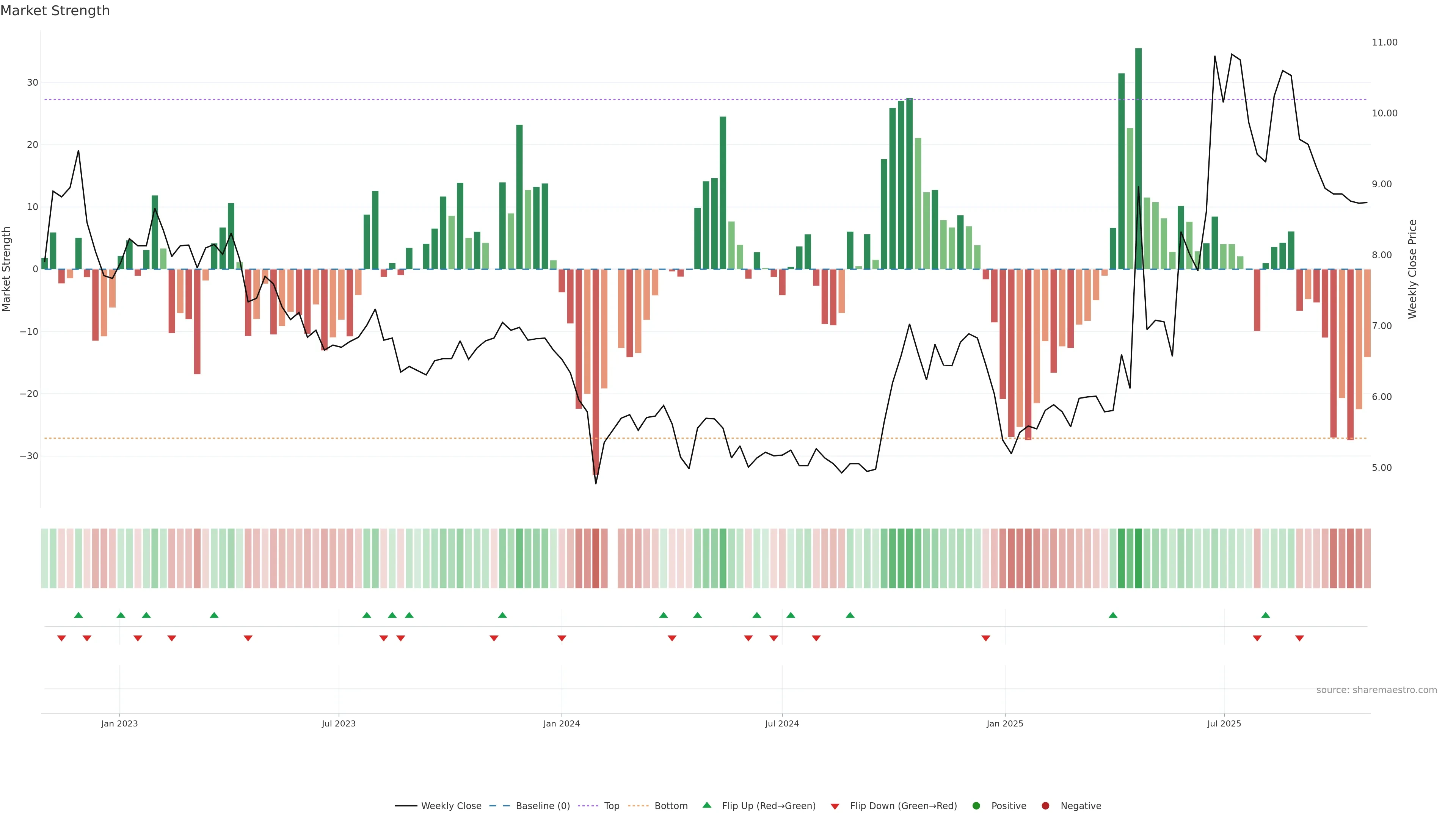Click the green Positive circle legend icon
The width and height of the screenshot is (1456, 819).
[x=976, y=805]
